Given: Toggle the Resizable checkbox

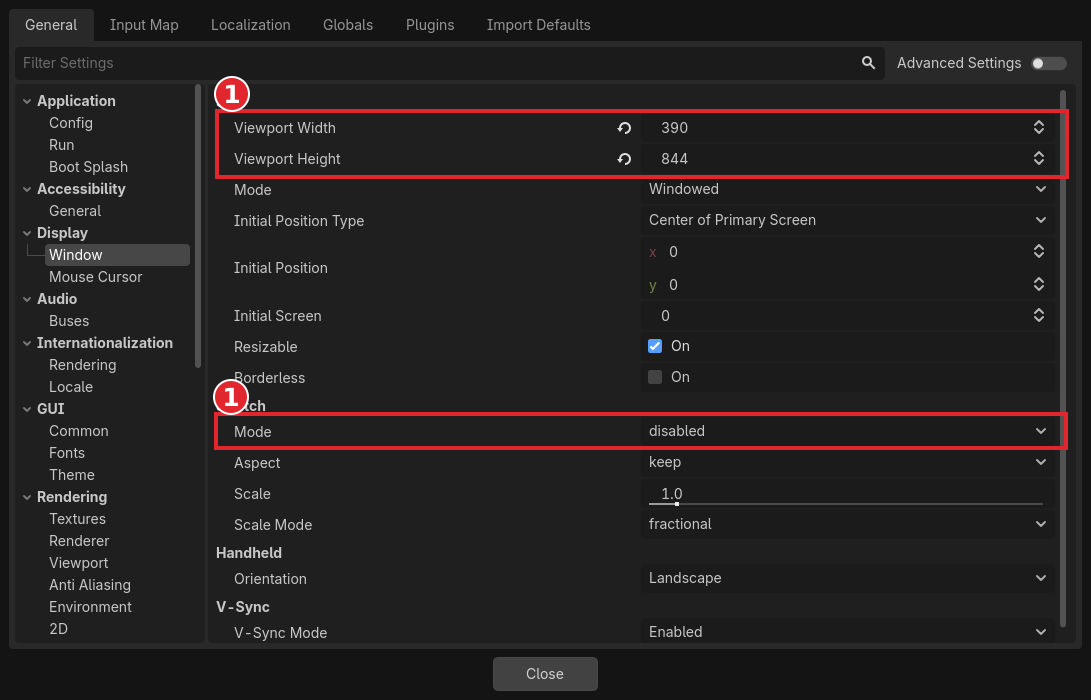Looking at the screenshot, I should point(655,346).
